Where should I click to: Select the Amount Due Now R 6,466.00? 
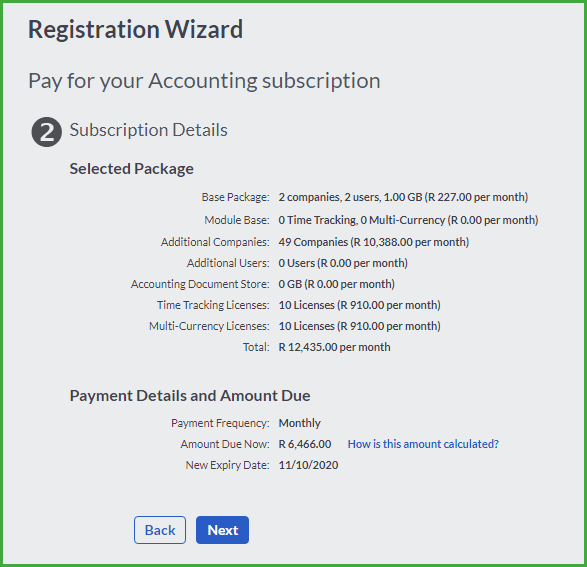click(x=305, y=444)
